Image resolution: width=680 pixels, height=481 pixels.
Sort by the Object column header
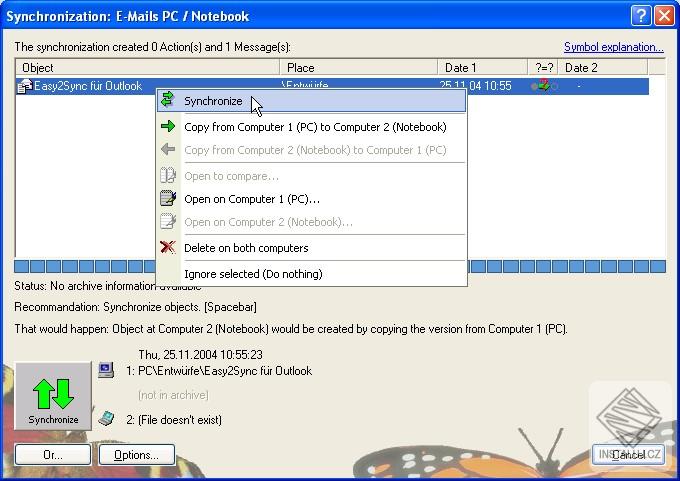[x=147, y=68]
